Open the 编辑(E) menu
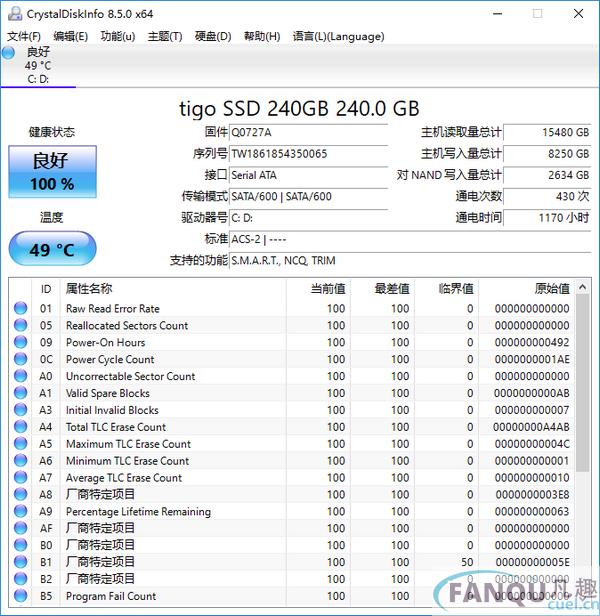Screen dimensions: 600x616 point(71,37)
